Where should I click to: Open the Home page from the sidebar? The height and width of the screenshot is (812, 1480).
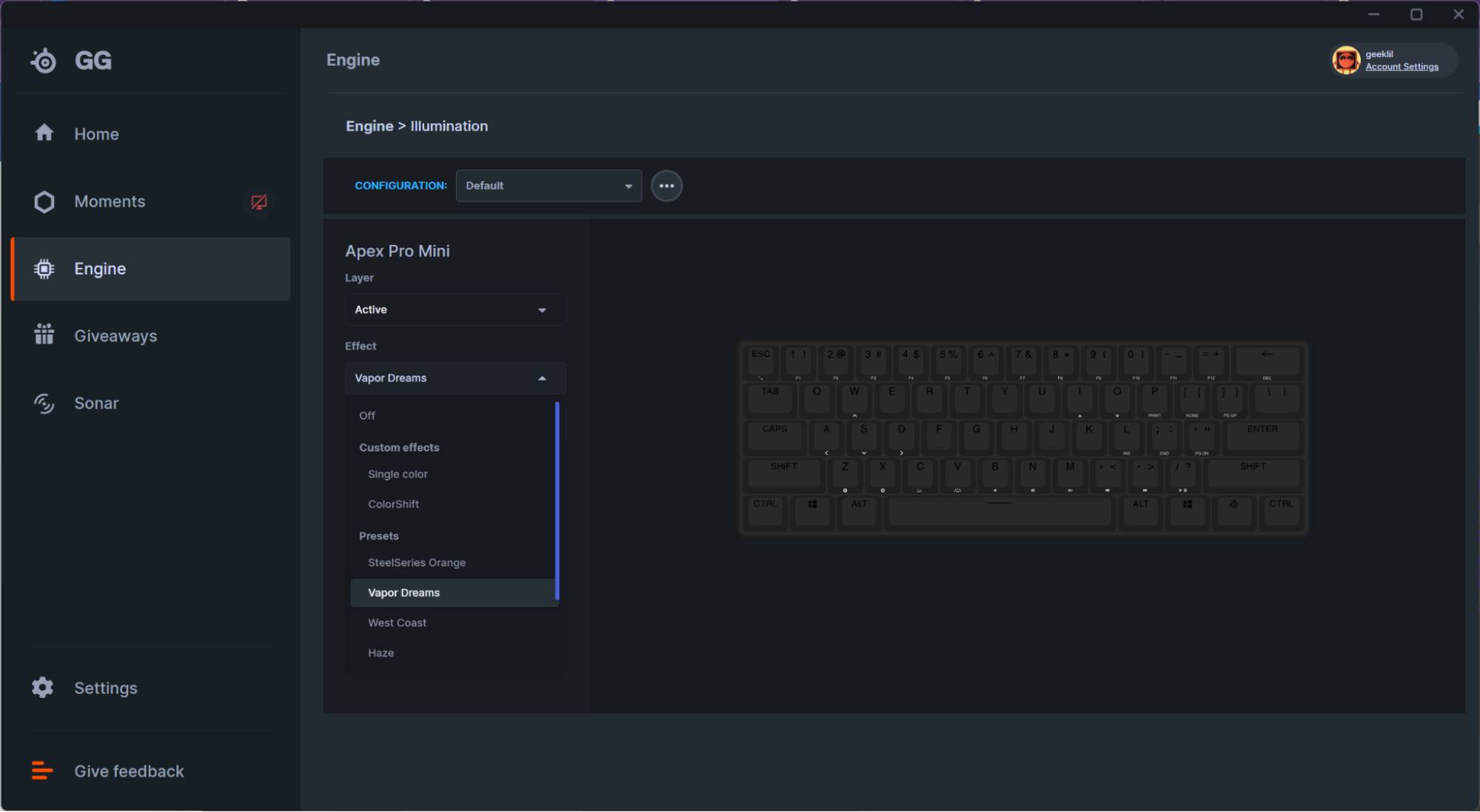[x=151, y=134]
